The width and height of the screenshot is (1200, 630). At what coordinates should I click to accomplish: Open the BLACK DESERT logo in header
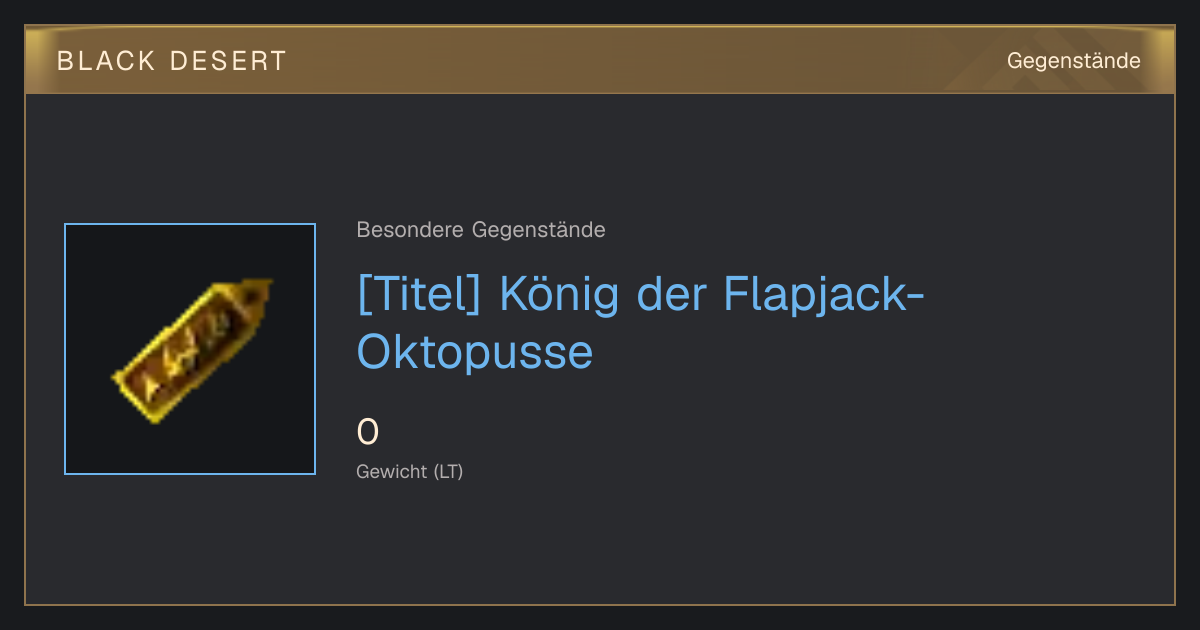[172, 61]
